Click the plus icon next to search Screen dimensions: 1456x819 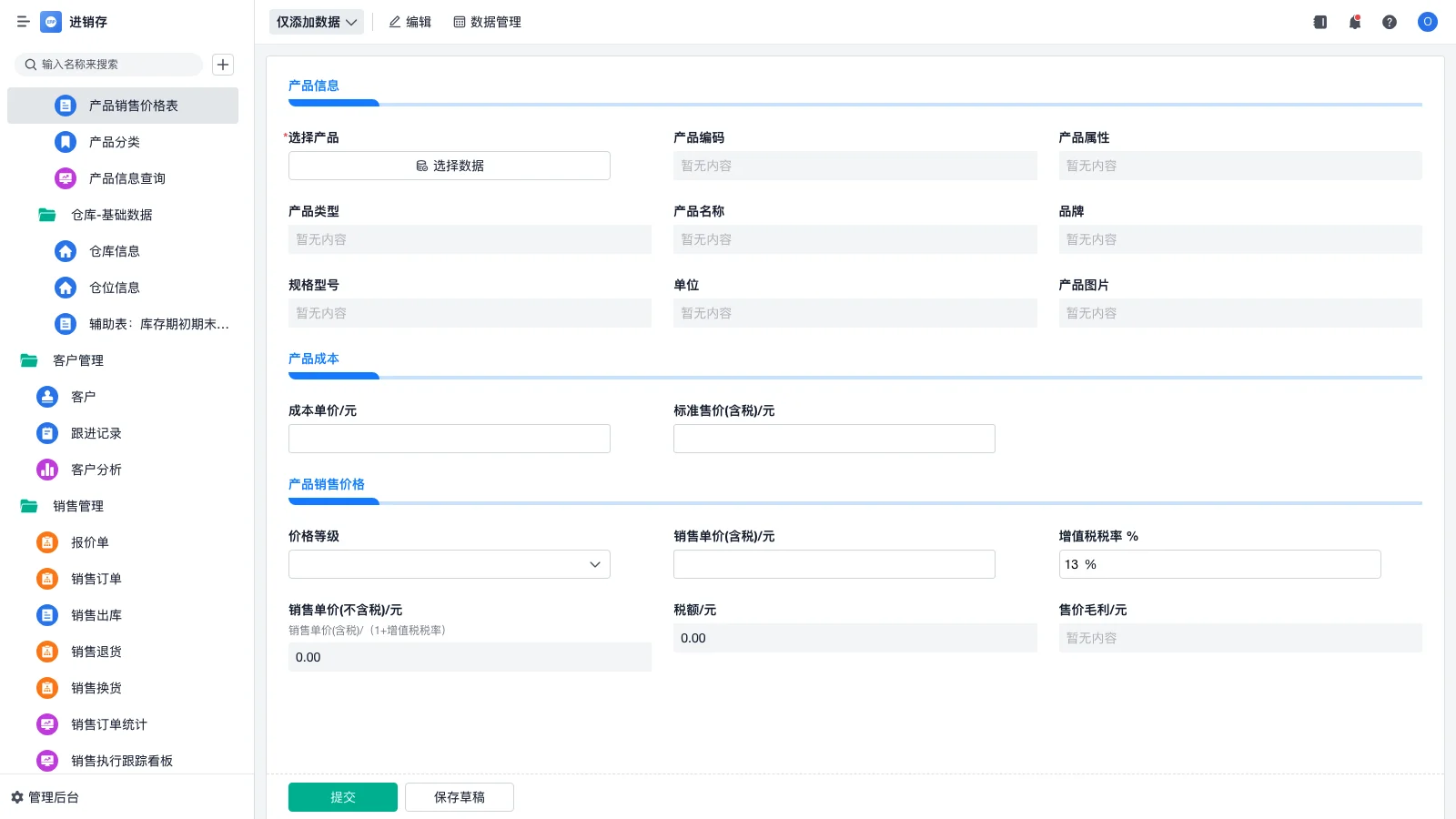tap(223, 65)
